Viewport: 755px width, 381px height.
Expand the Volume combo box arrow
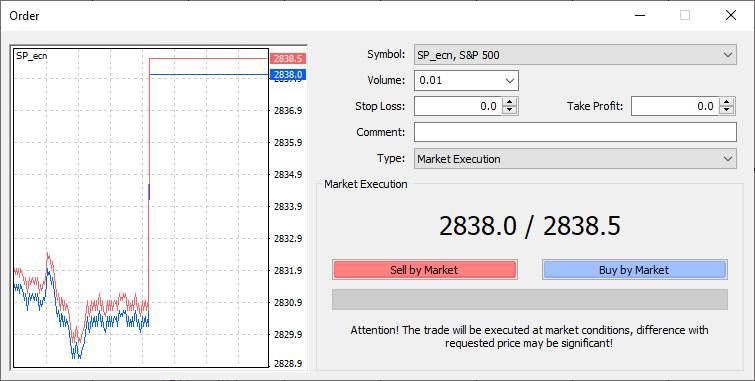[x=510, y=80]
